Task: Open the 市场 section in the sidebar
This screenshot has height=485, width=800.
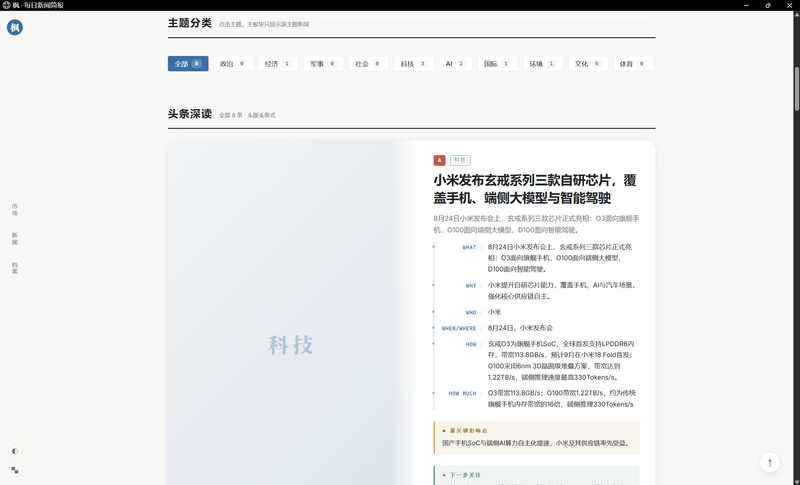Action: (15, 210)
